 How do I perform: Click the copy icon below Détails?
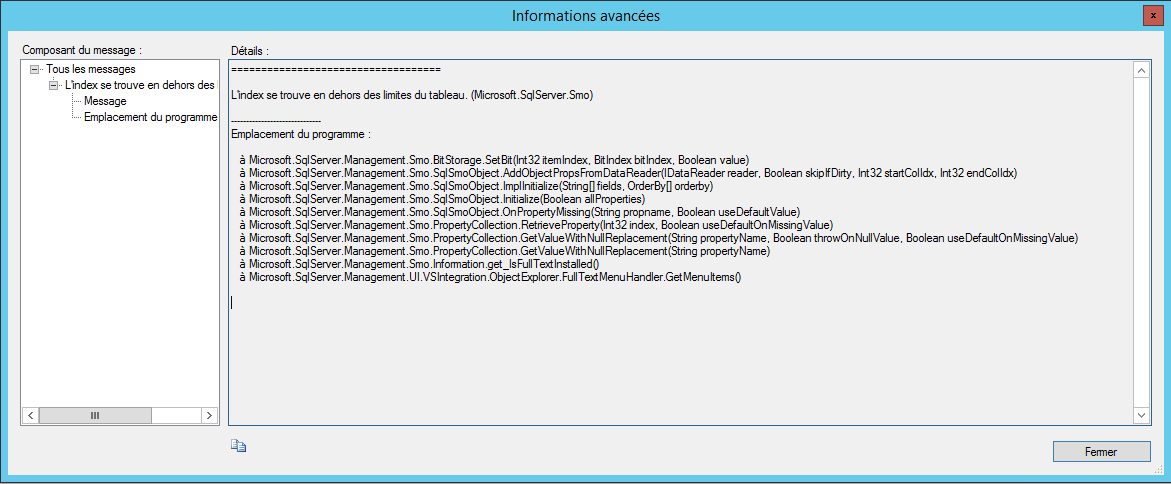[238, 447]
